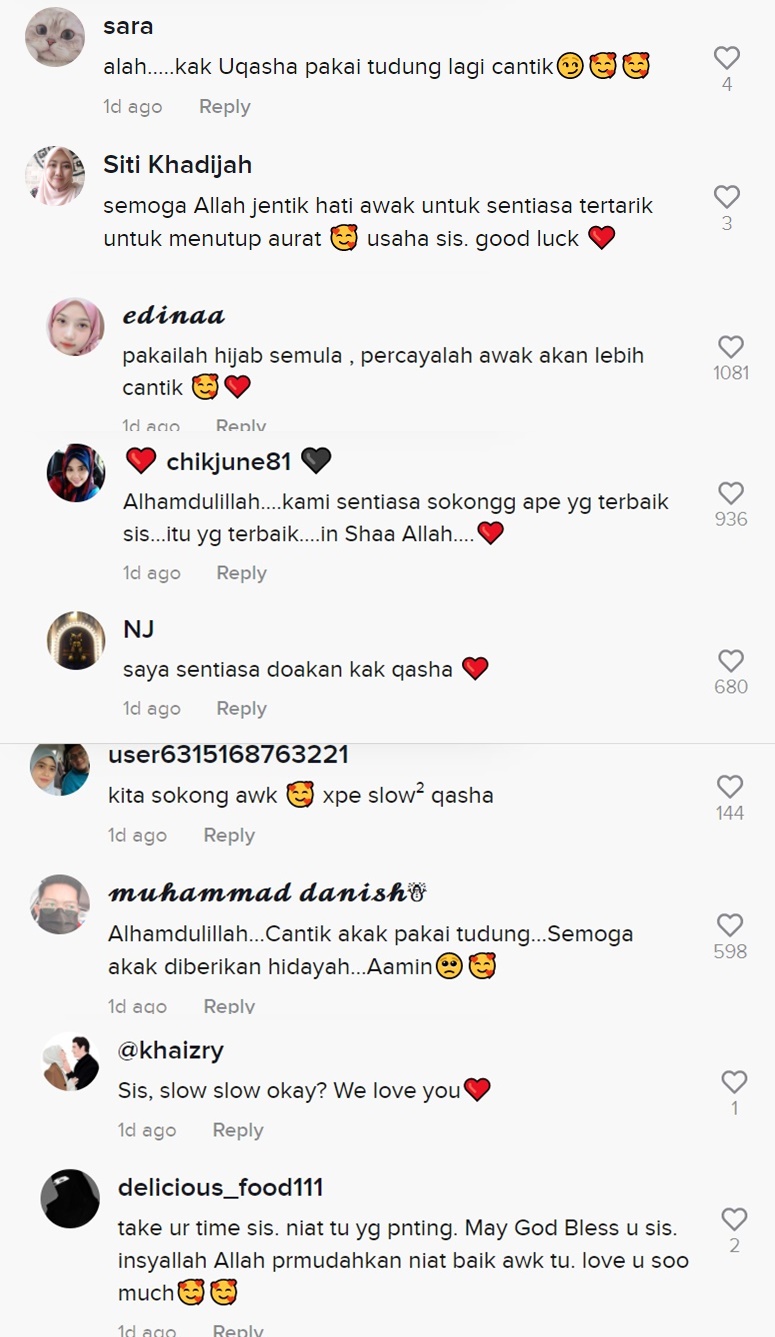Image resolution: width=775 pixels, height=1337 pixels.
Task: Like chikjune81's comment with 936 likes
Action: [x=731, y=493]
